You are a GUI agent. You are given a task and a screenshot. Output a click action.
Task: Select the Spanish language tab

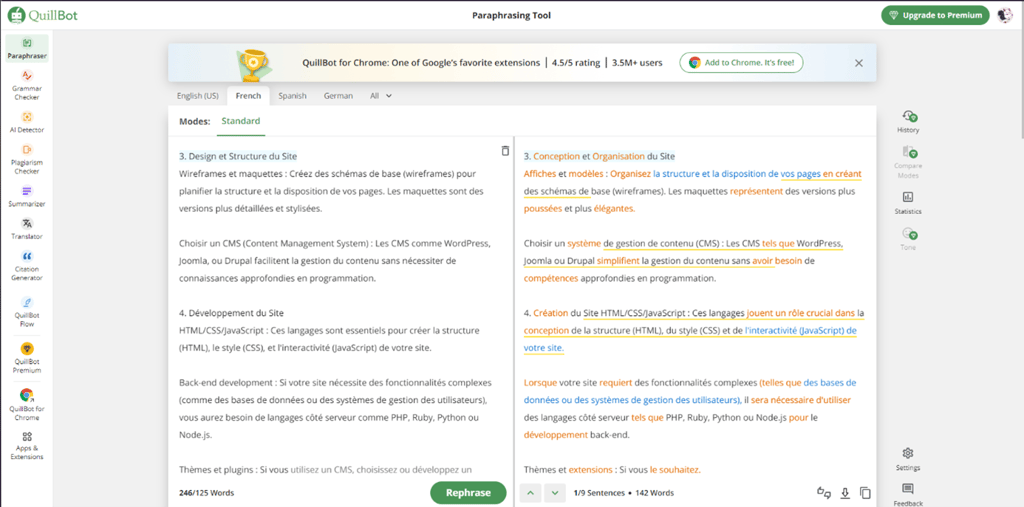[292, 95]
